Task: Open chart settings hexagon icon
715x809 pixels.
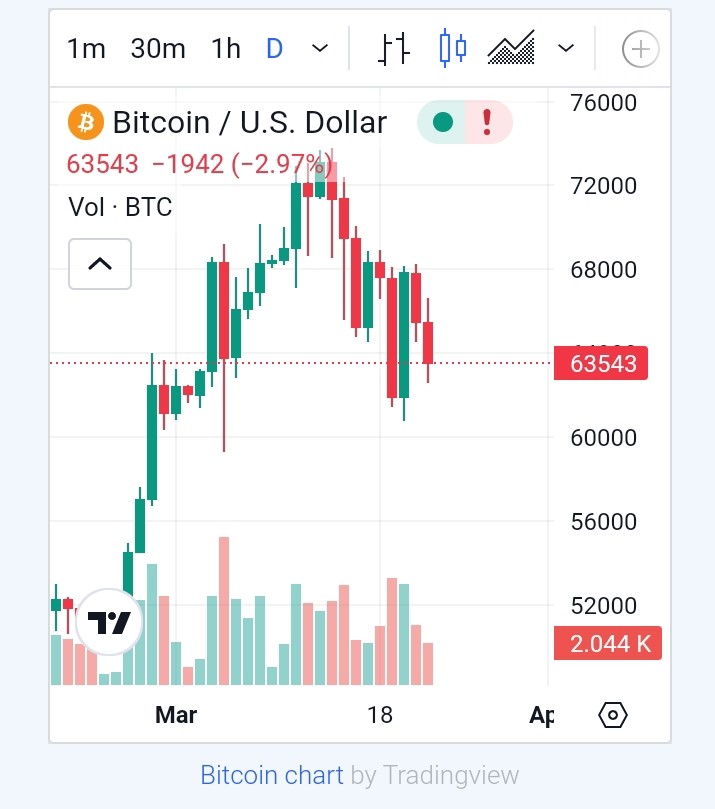Action: pyautogui.click(x=613, y=715)
